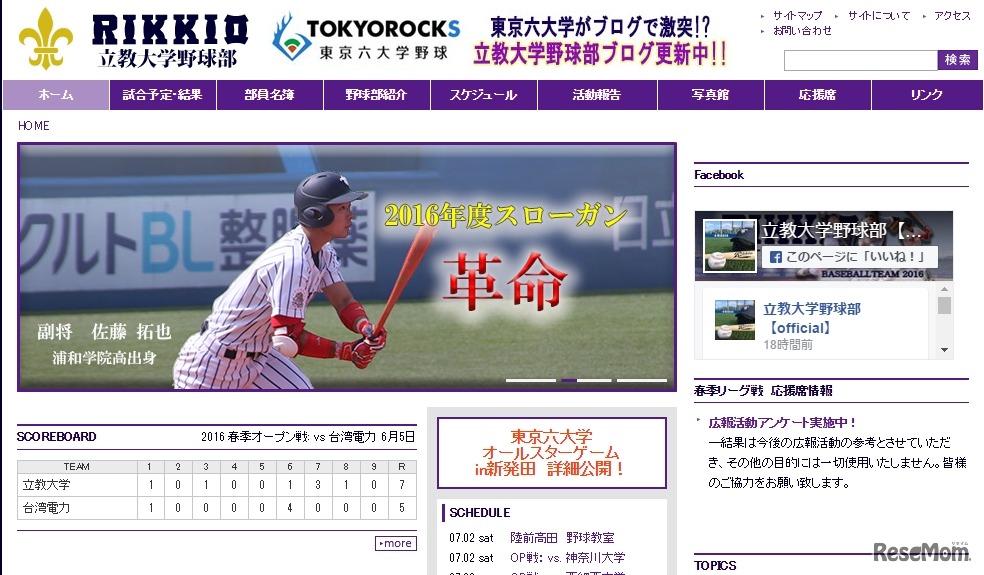
Task: Open the お問い合わせ link
Action: [802, 30]
